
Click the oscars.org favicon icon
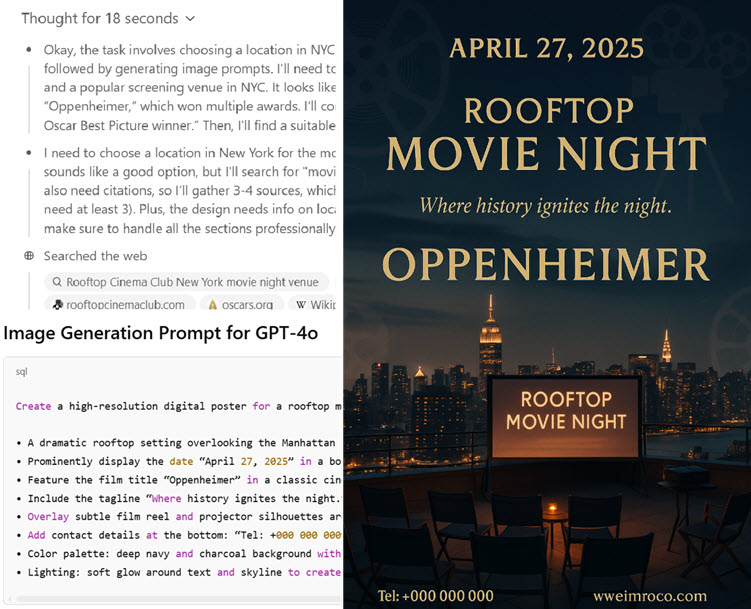(213, 305)
